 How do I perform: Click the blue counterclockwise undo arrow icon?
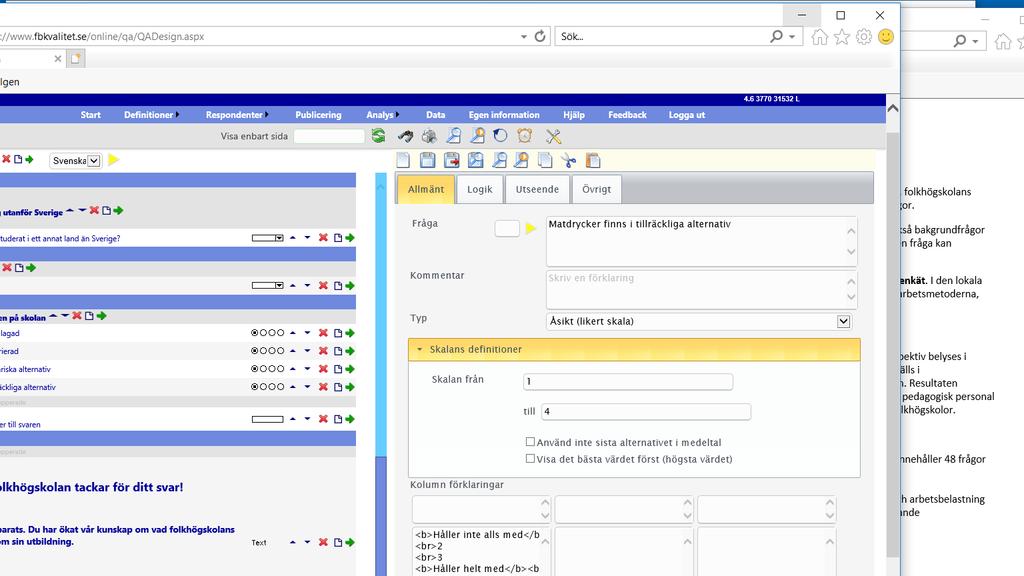(x=500, y=136)
